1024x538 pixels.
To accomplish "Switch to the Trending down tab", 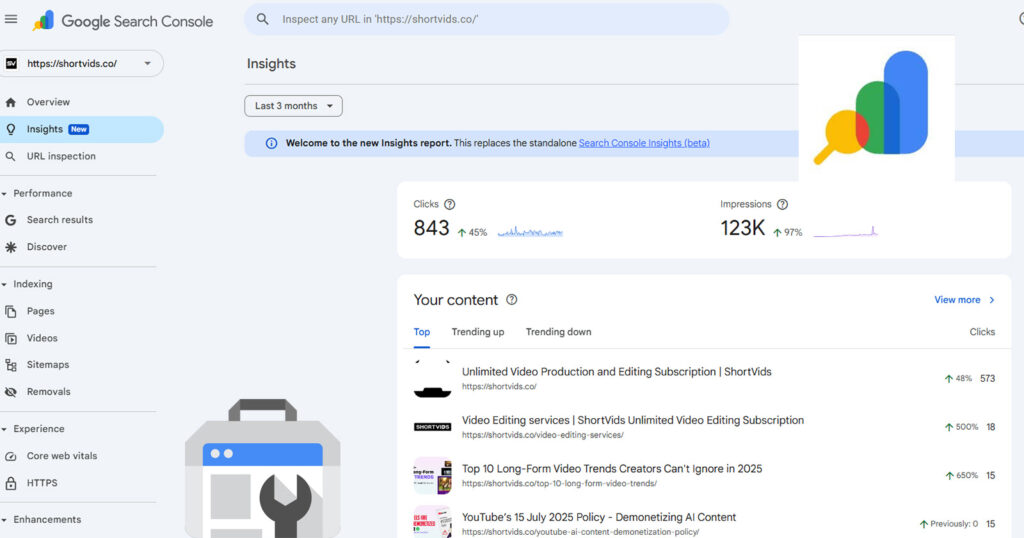I will point(558,332).
